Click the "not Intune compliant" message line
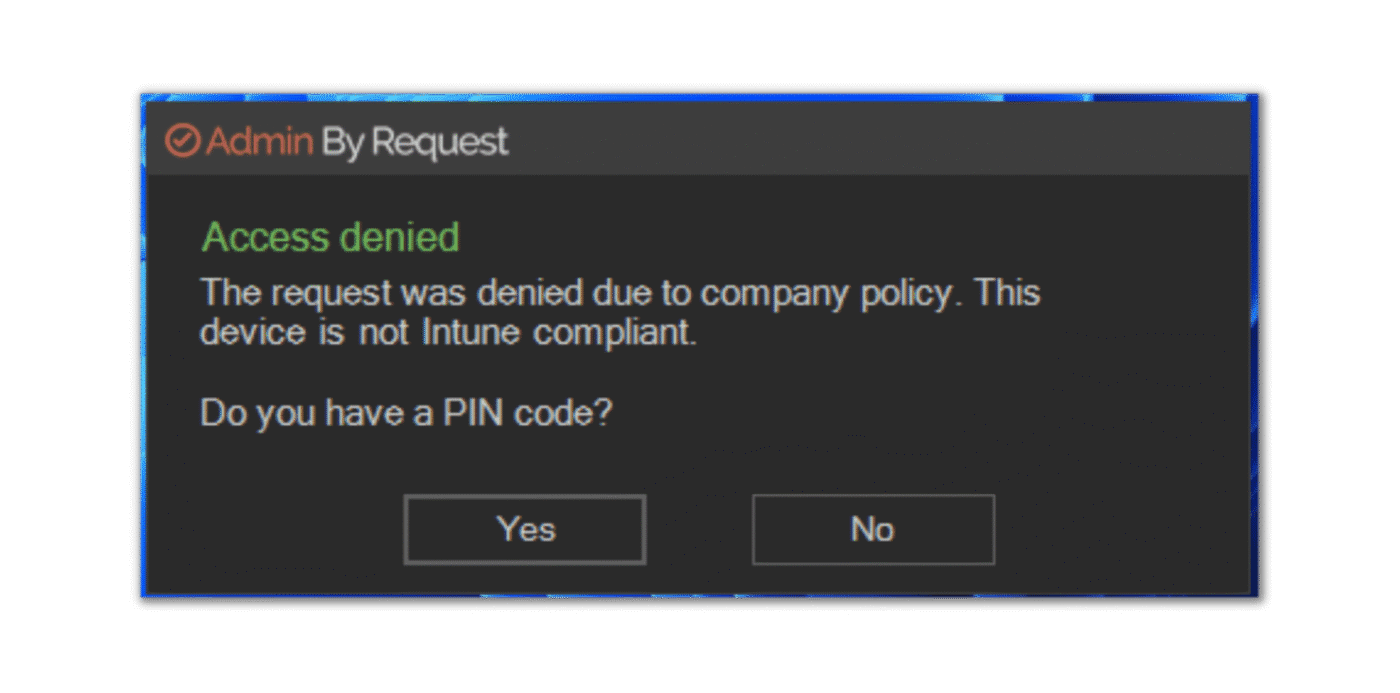The width and height of the screenshot is (1400, 693). click(x=447, y=333)
